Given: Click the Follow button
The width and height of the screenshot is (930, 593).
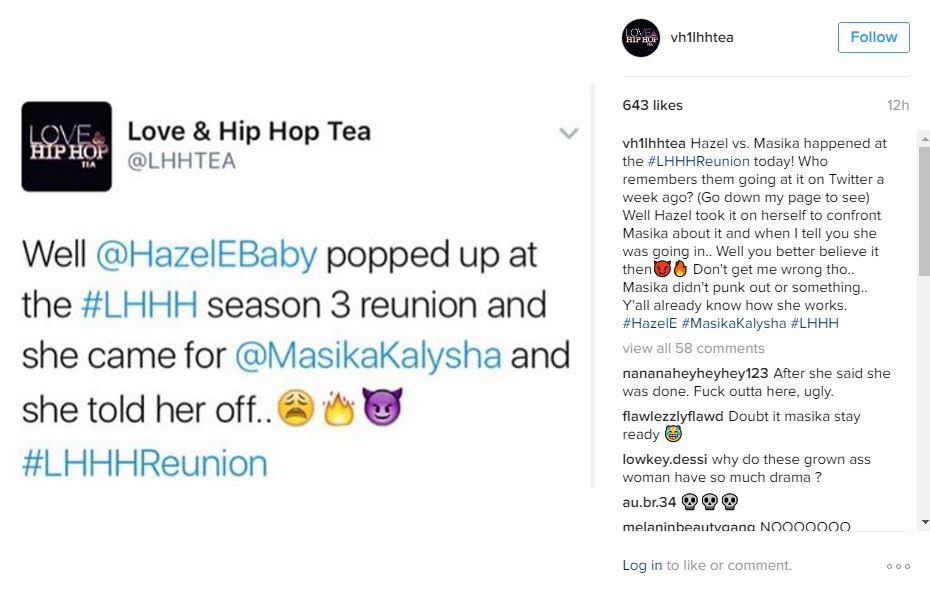Looking at the screenshot, I should [874, 37].
